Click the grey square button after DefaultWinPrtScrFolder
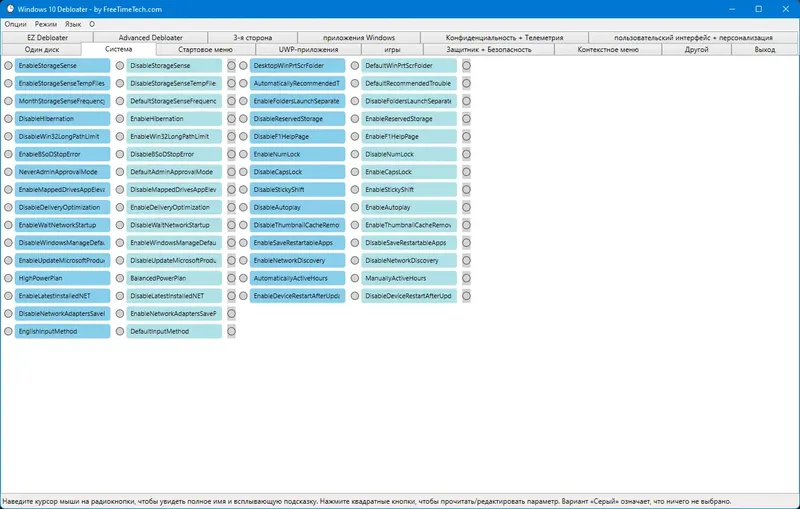 (x=466, y=66)
